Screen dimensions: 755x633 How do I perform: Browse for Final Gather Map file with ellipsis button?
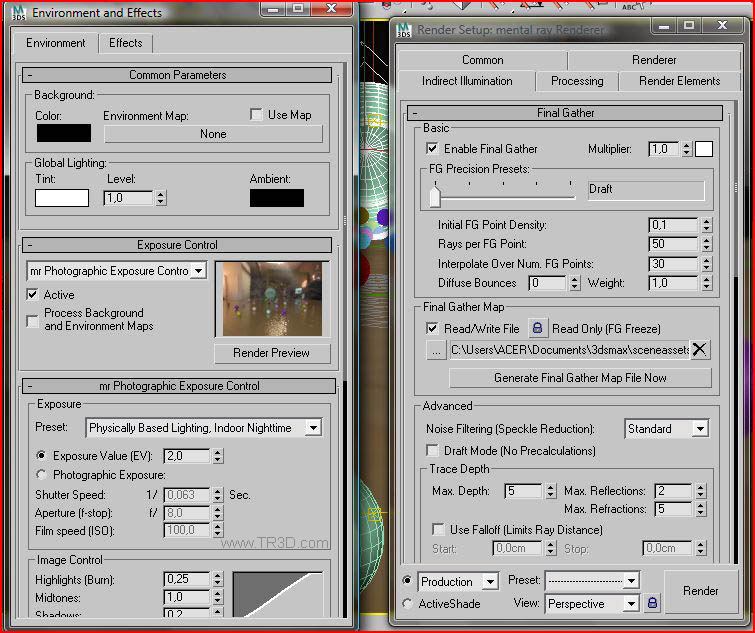click(436, 350)
